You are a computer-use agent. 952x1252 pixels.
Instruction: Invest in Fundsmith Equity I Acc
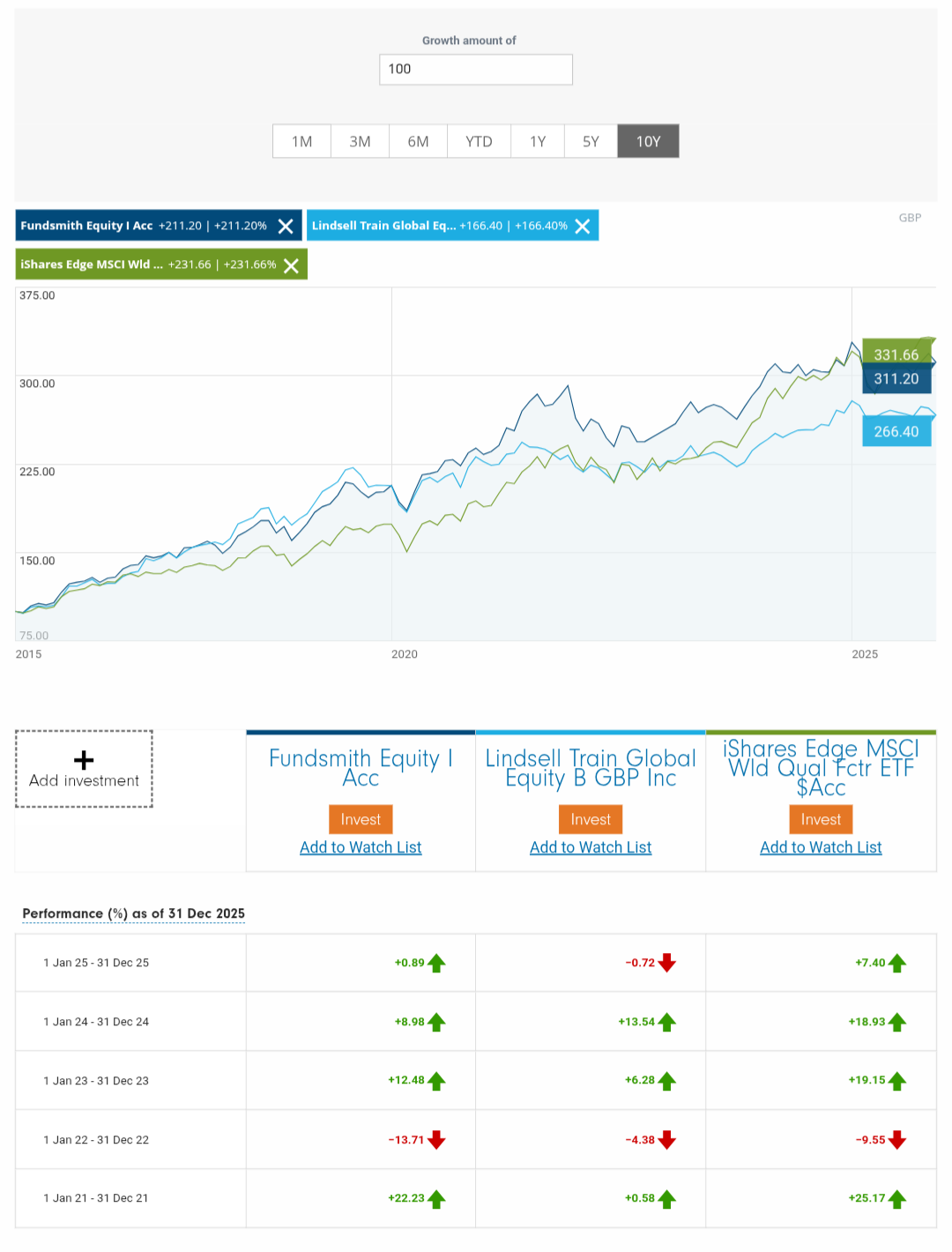click(361, 819)
